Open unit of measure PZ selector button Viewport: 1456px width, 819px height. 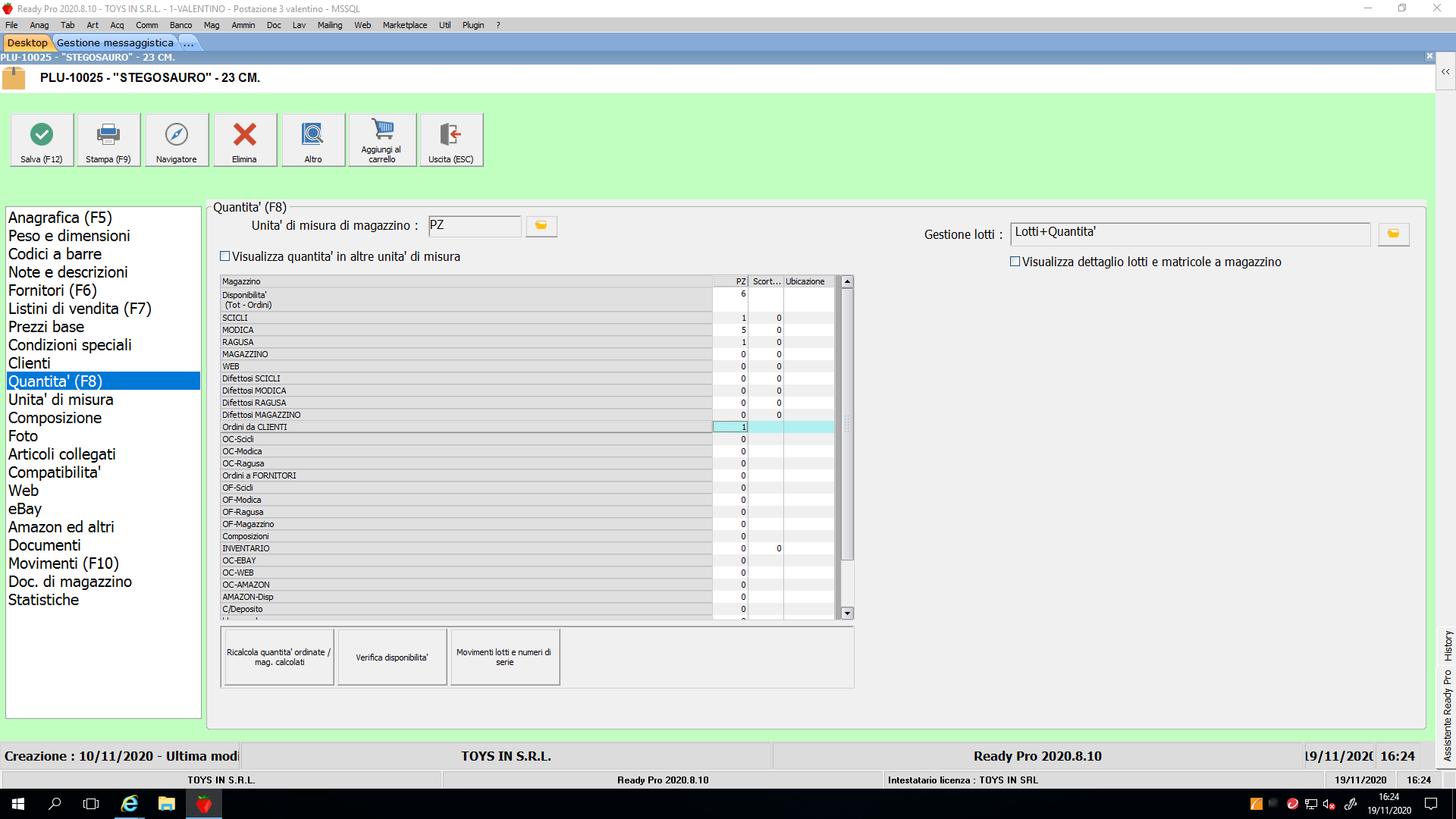coord(541,226)
